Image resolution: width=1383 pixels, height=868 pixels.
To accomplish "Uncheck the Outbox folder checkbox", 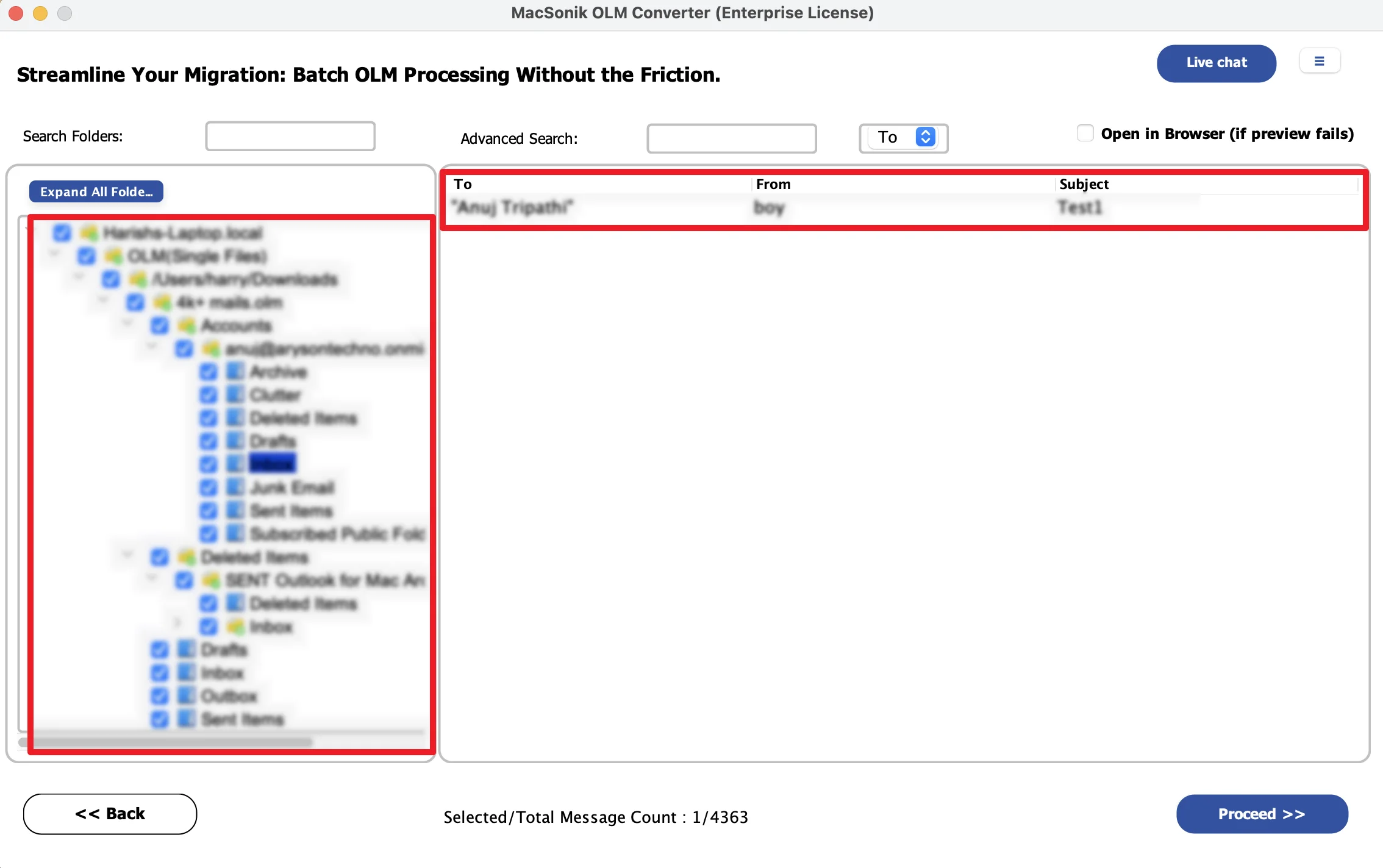I will click(160, 696).
